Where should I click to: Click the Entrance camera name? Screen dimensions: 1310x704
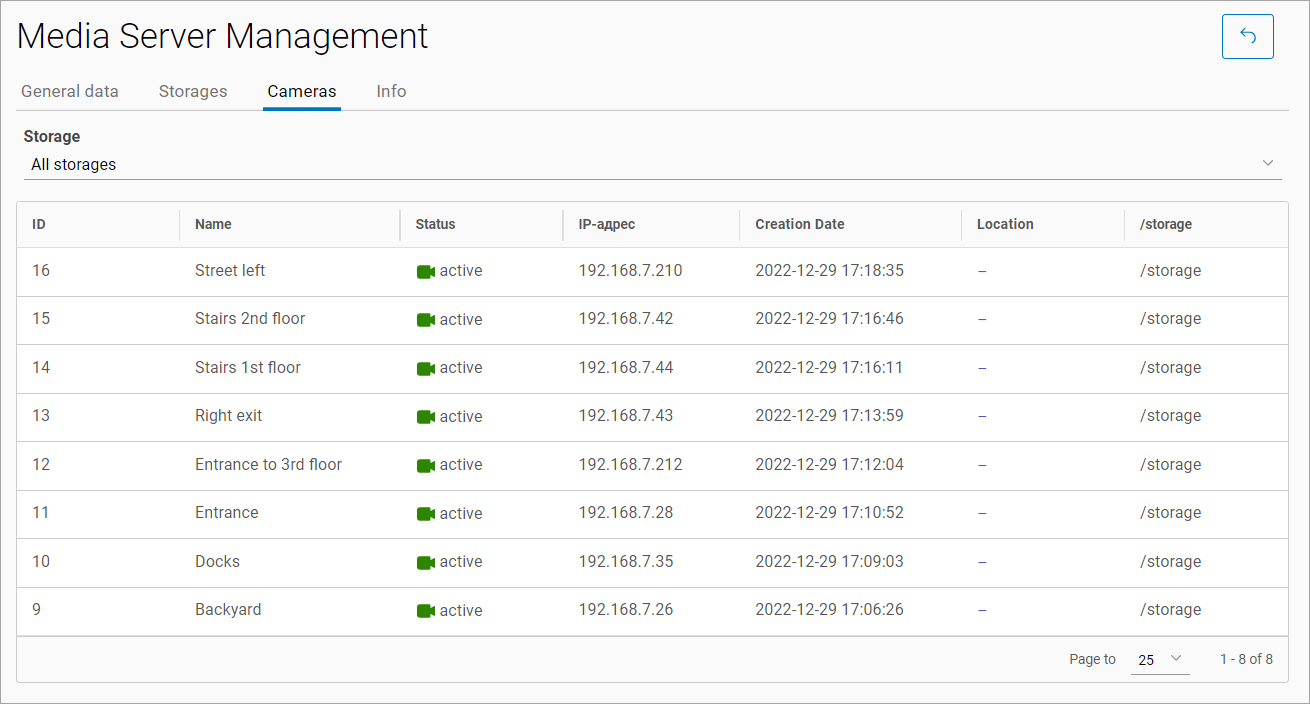point(227,513)
